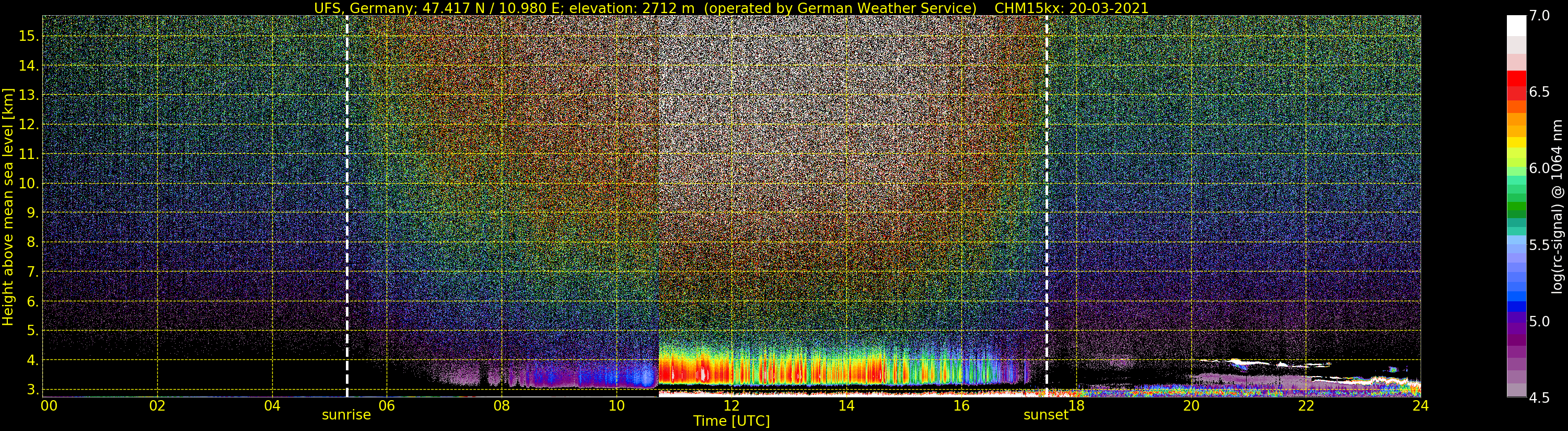
Task: Click the 'Height above mean sea level' axis label
Action: point(8,207)
